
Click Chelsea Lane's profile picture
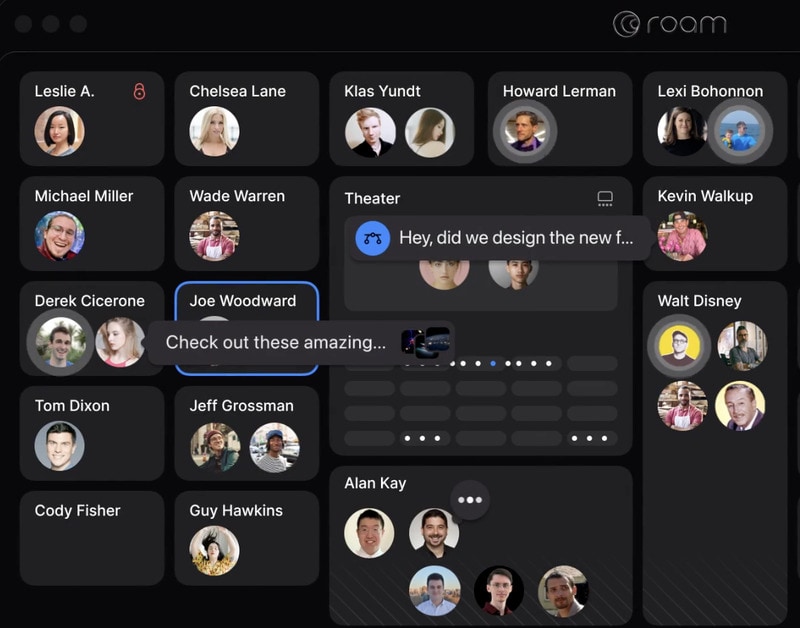(x=214, y=131)
